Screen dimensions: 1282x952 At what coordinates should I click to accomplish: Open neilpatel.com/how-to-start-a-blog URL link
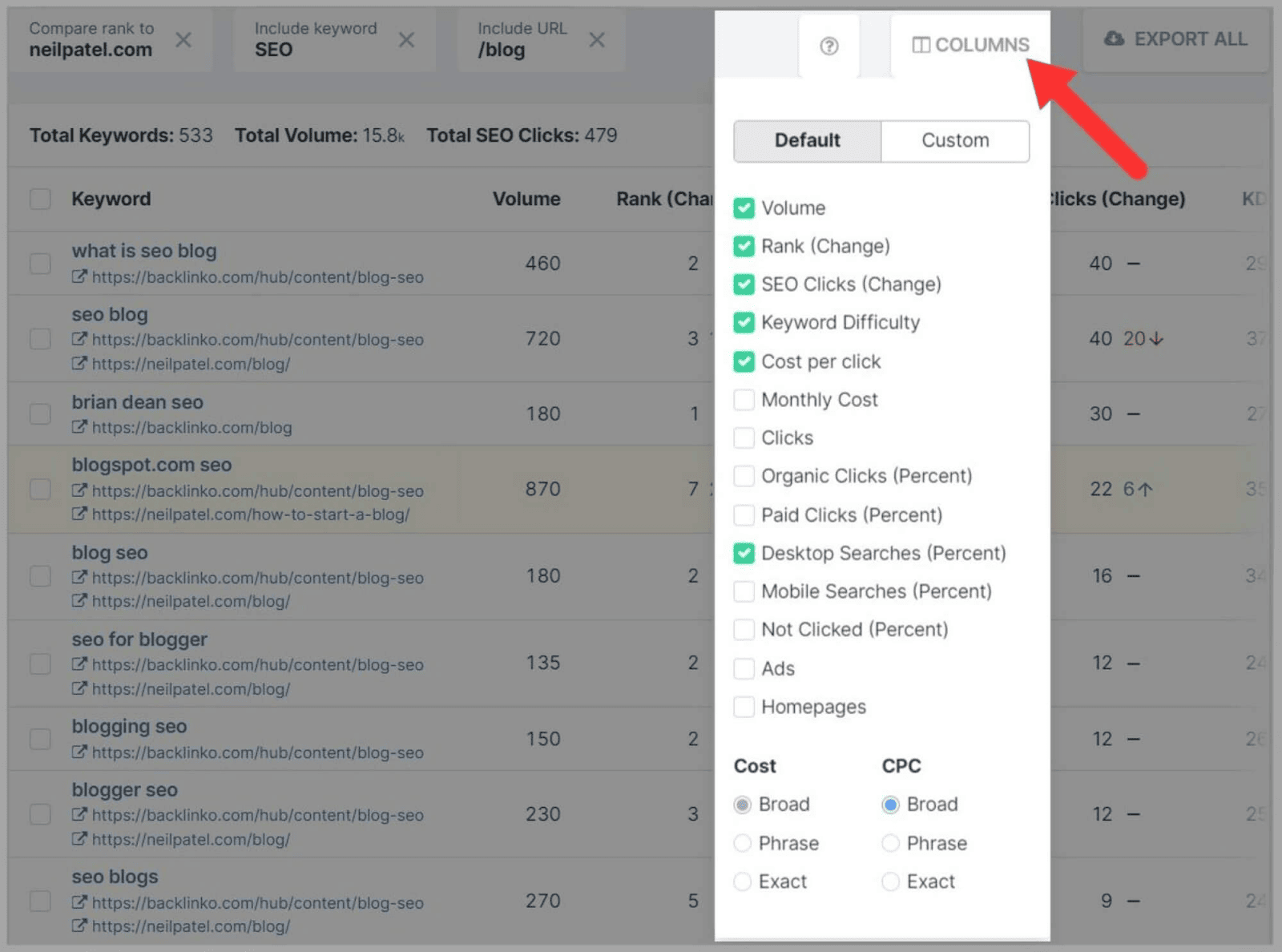pos(250,514)
